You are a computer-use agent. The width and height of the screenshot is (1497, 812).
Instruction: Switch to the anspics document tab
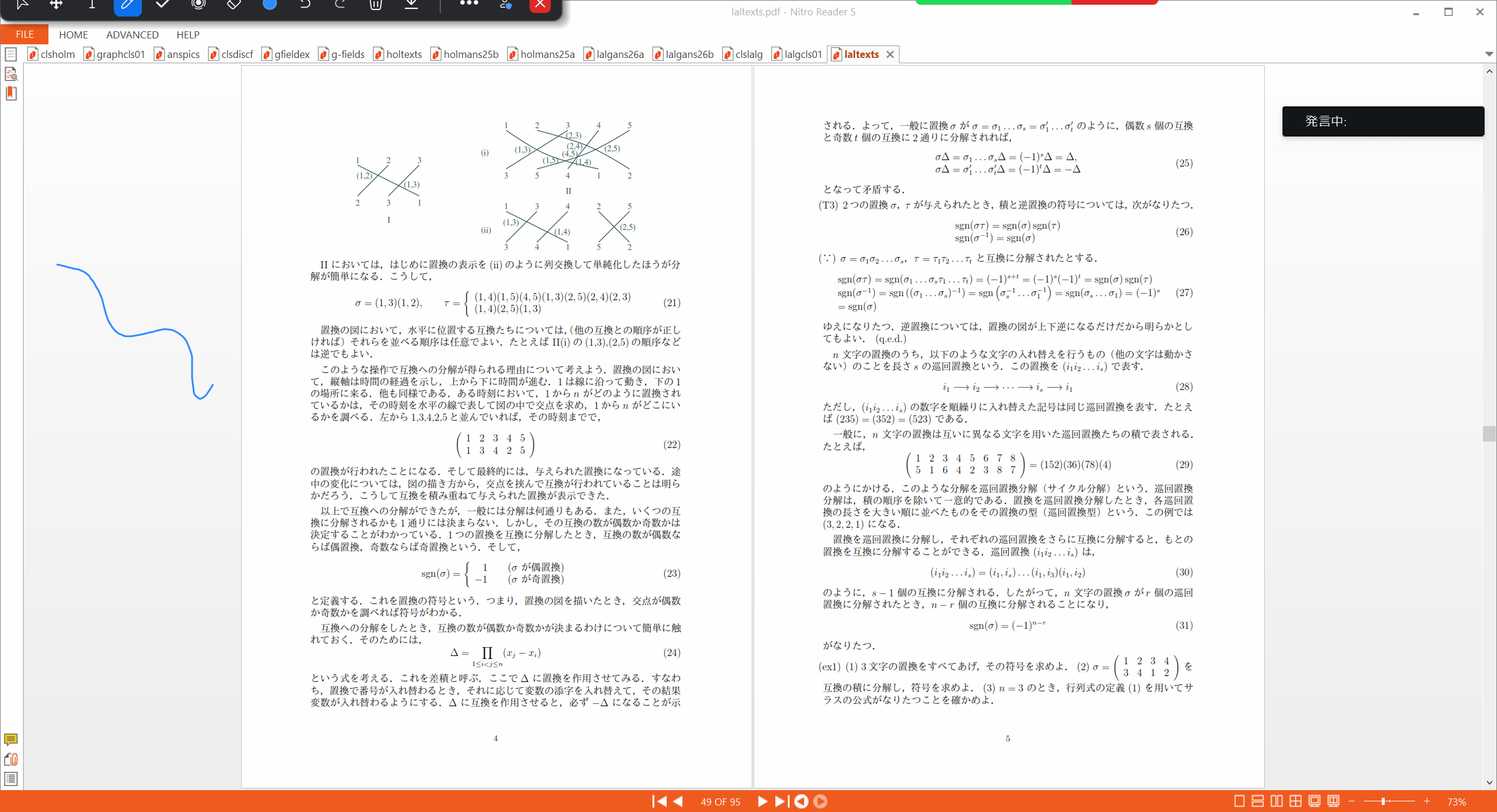pyautogui.click(x=177, y=54)
